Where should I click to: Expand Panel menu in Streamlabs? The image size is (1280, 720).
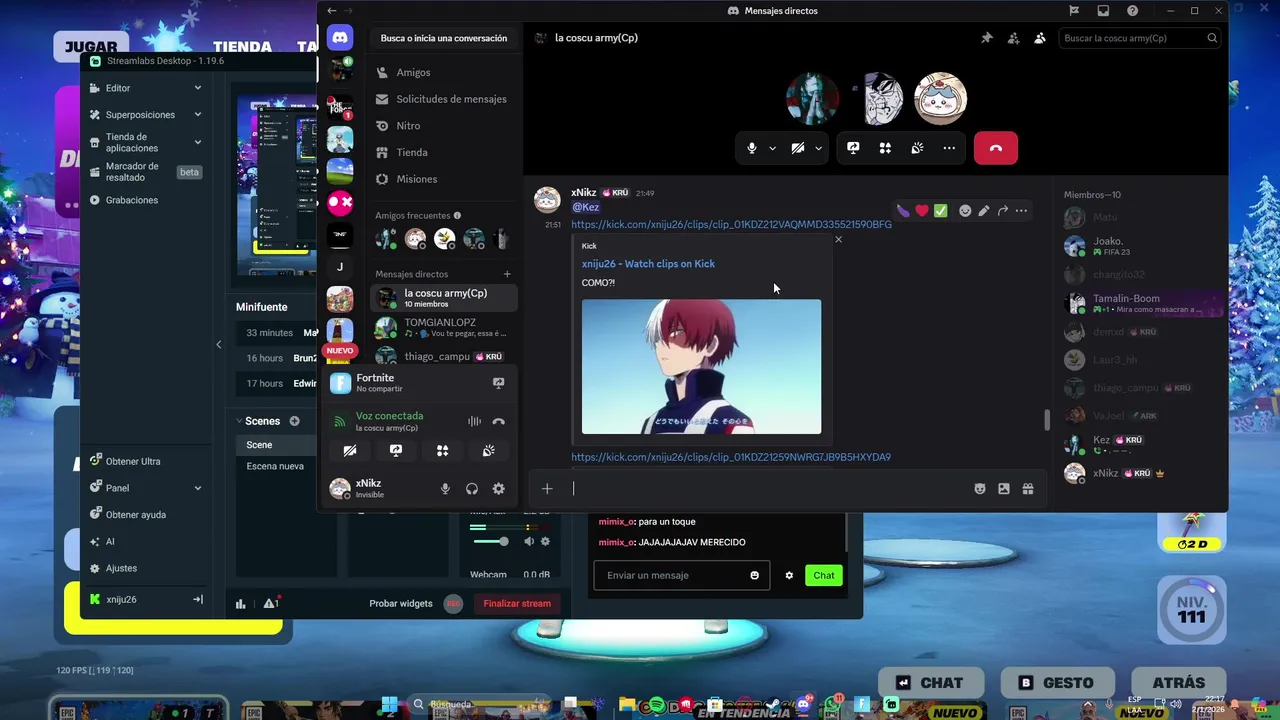pos(146,488)
